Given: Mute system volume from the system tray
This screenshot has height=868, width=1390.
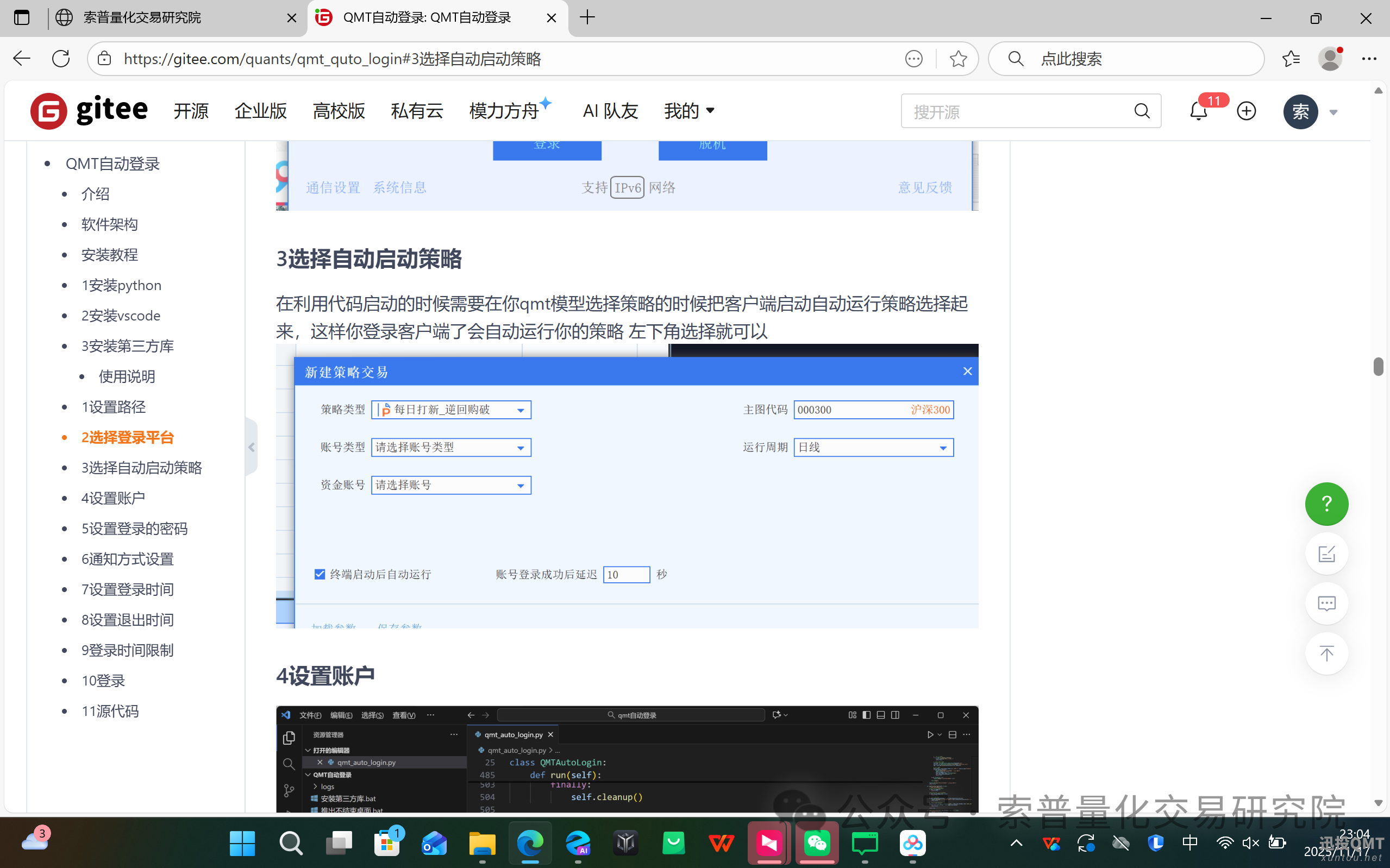Looking at the screenshot, I should point(1250,842).
